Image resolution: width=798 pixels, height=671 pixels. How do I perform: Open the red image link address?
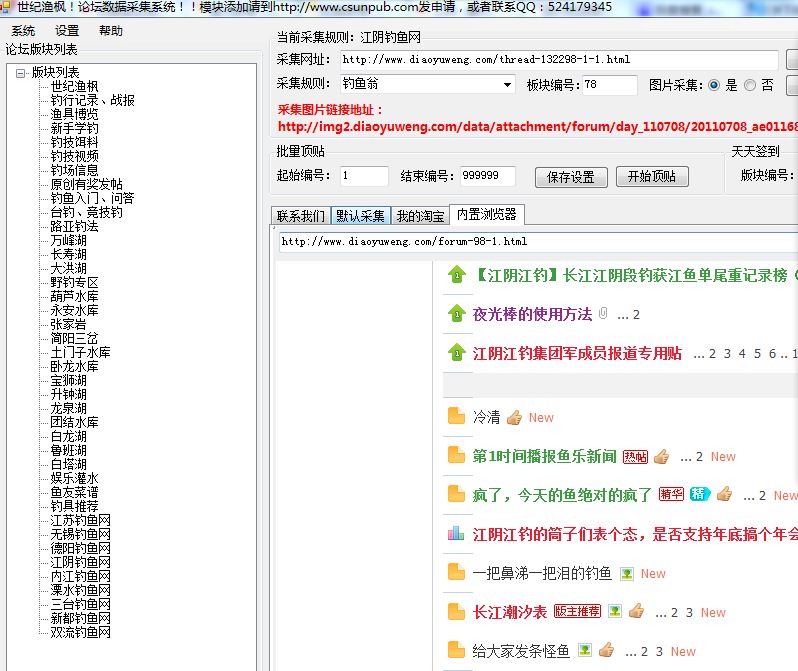(x=537, y=126)
